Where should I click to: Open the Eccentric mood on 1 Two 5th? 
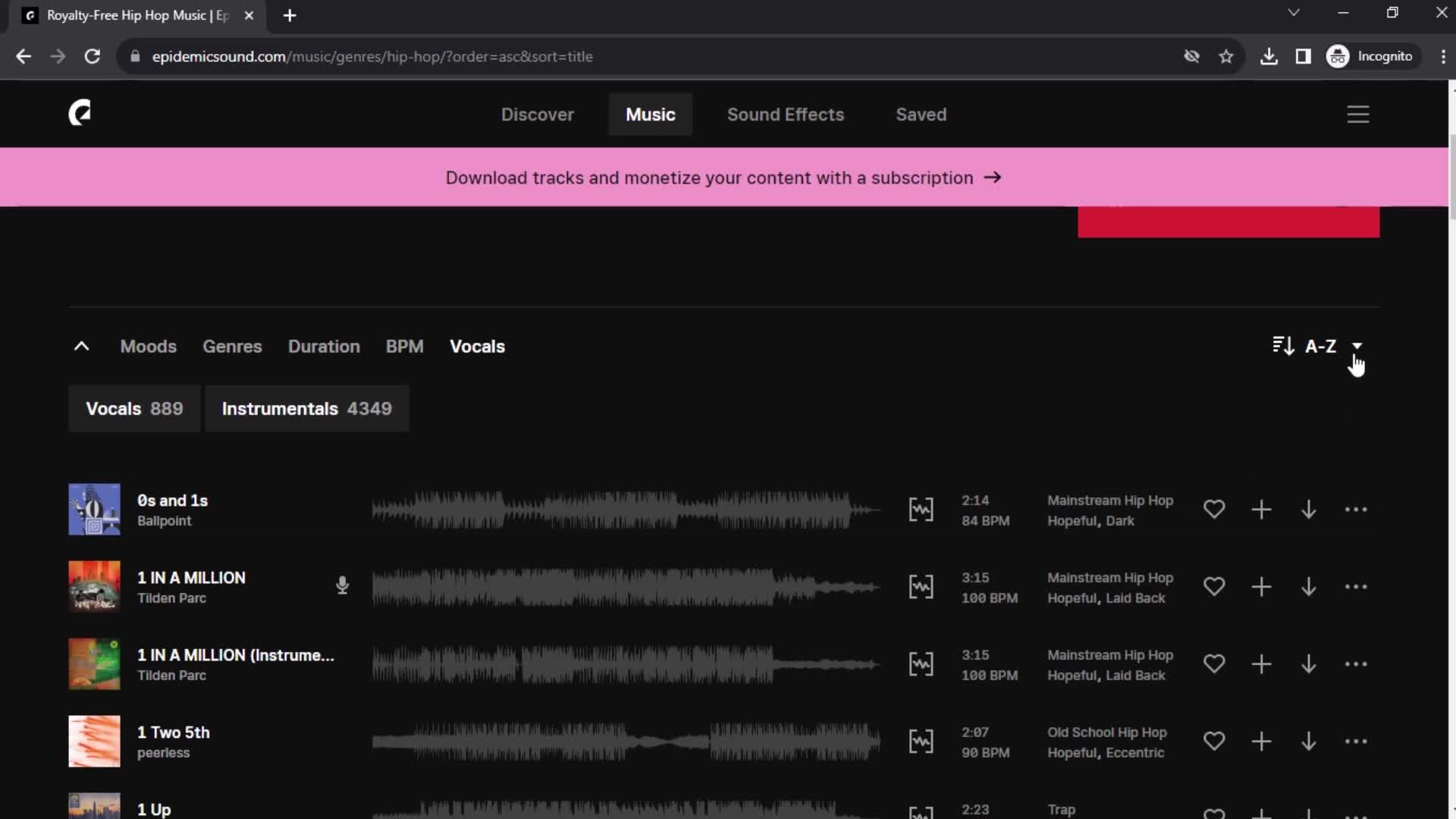coord(1134,753)
